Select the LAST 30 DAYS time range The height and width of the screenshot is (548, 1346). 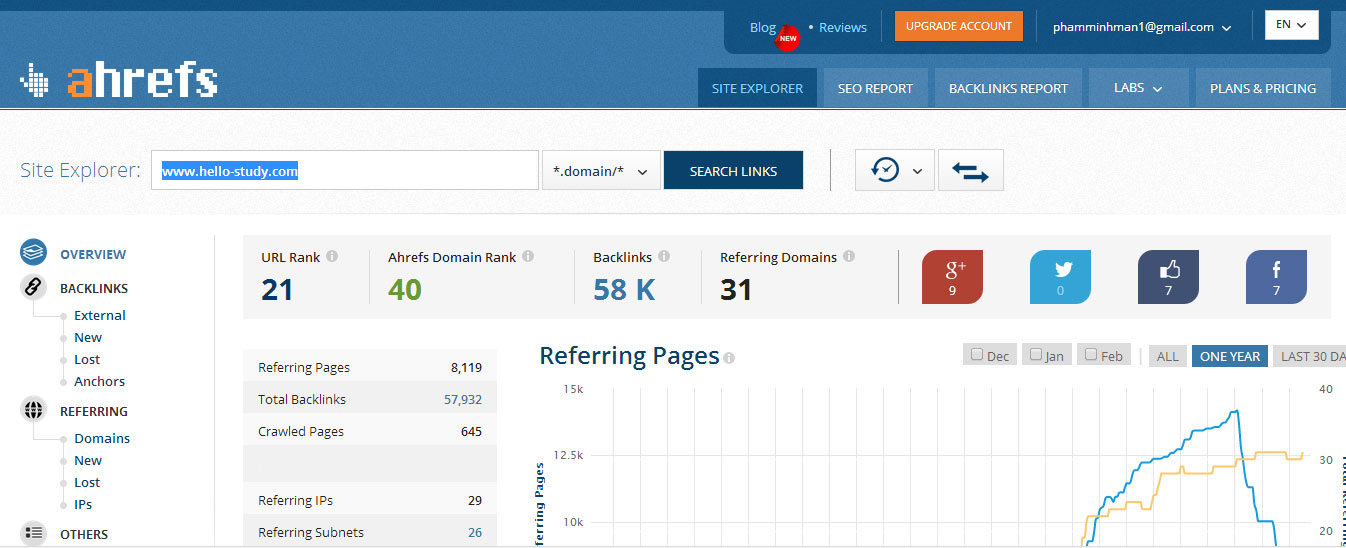click(x=1310, y=356)
